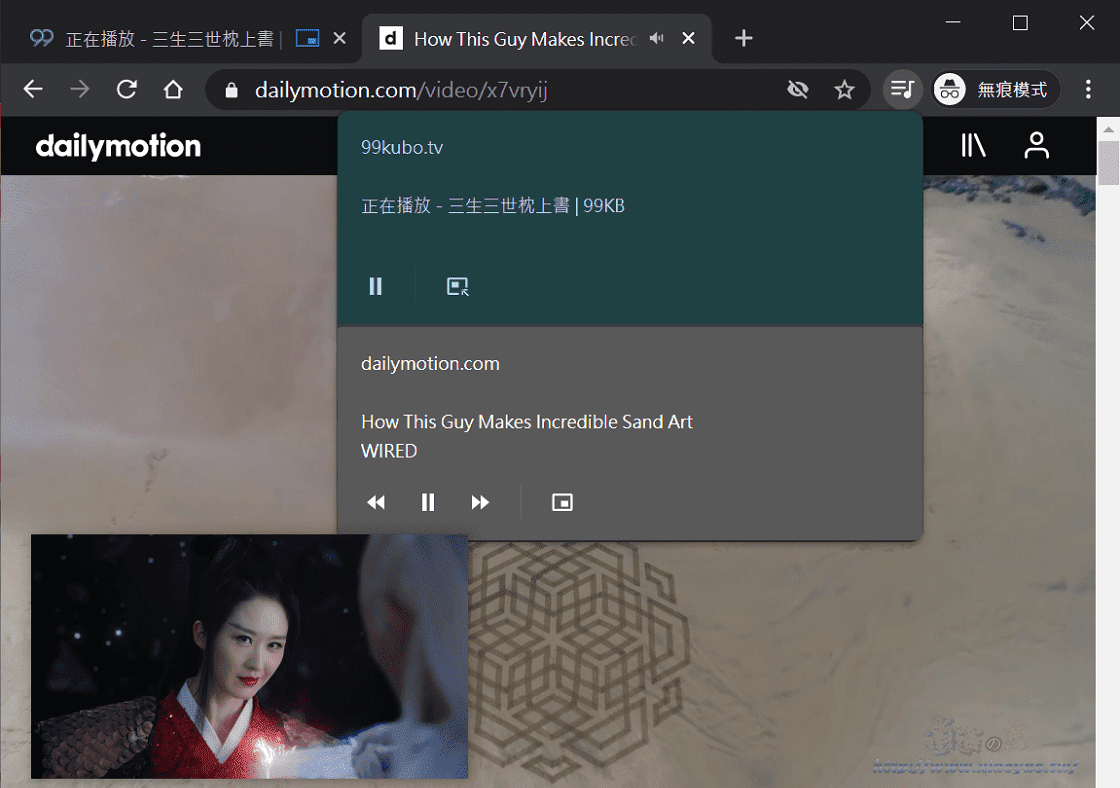View site security lock info
The image size is (1120, 788).
231,90
